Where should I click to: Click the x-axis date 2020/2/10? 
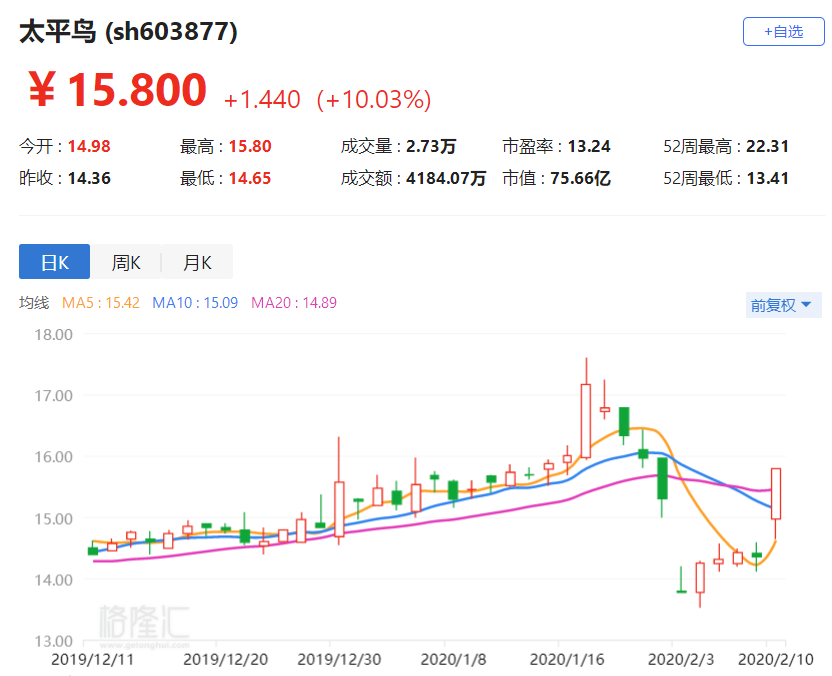776,660
